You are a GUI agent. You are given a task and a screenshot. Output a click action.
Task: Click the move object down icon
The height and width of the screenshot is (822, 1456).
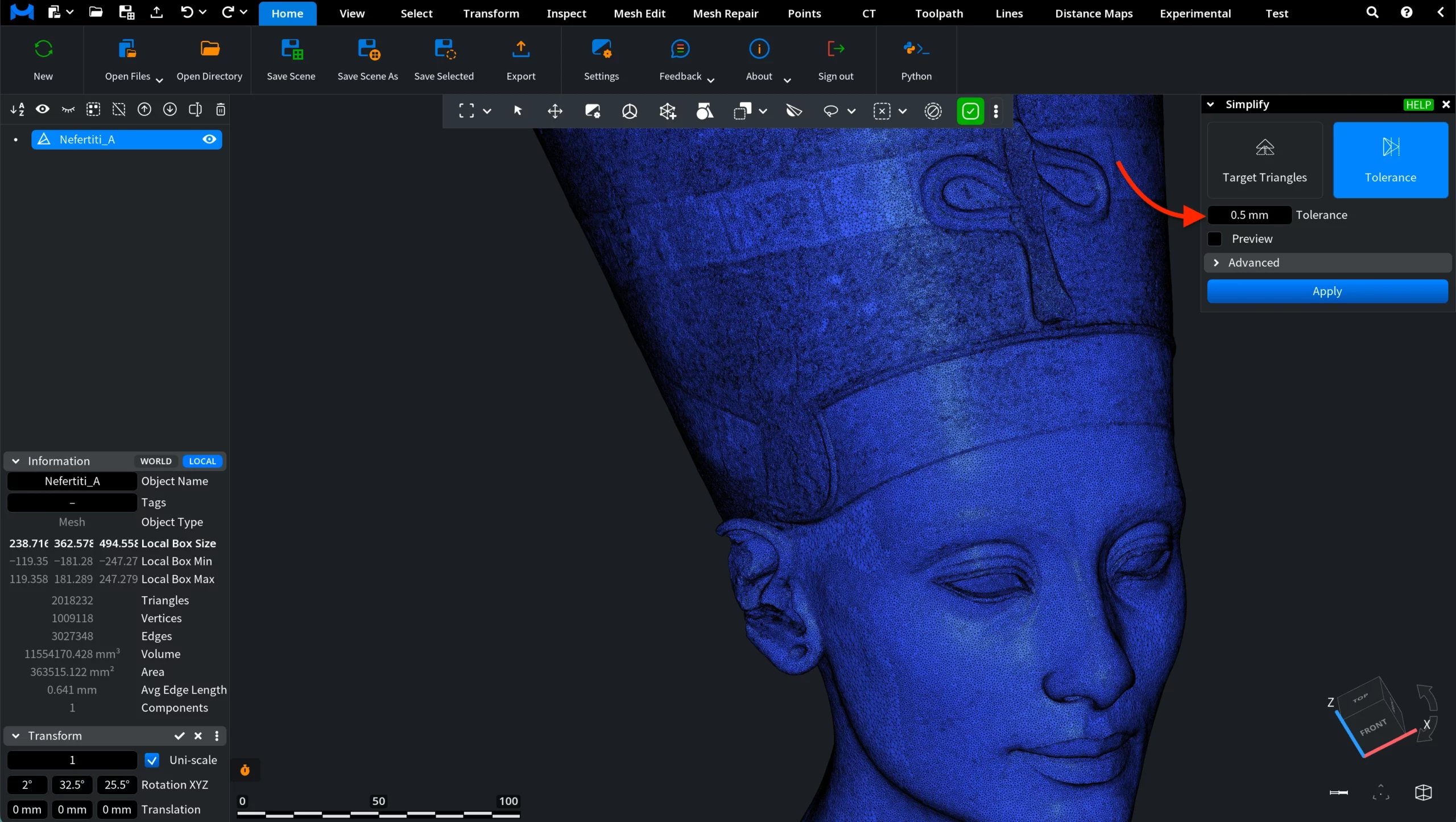[x=170, y=109]
